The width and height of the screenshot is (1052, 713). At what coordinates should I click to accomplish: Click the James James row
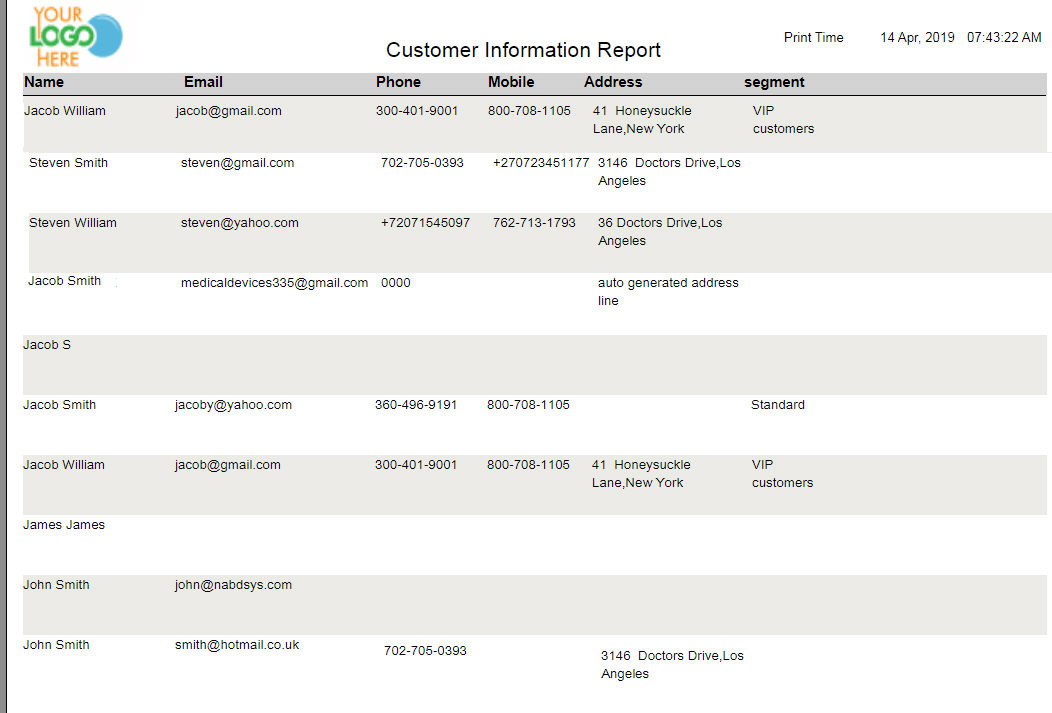tap(535, 545)
